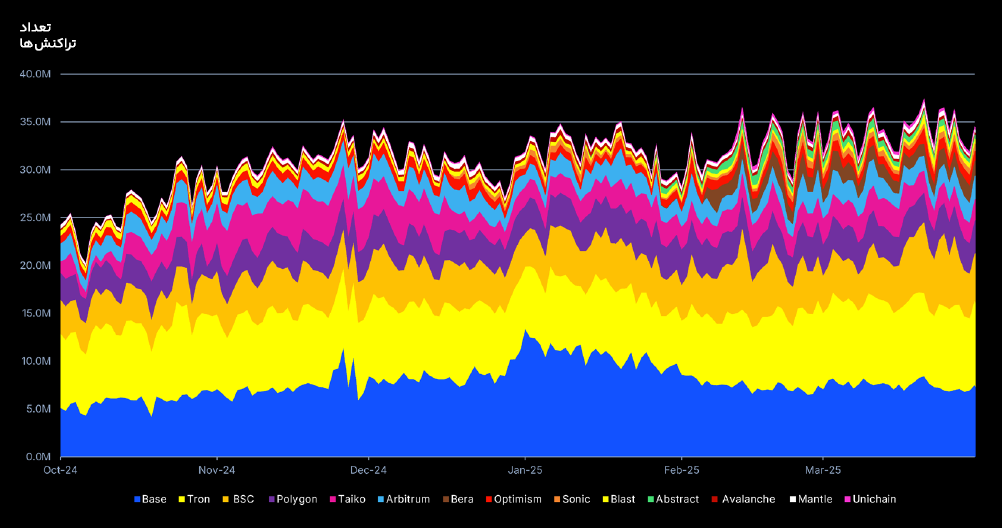This screenshot has height=528, width=1002.
Task: Click the Dec-24 x-axis label
Action: coord(368,470)
